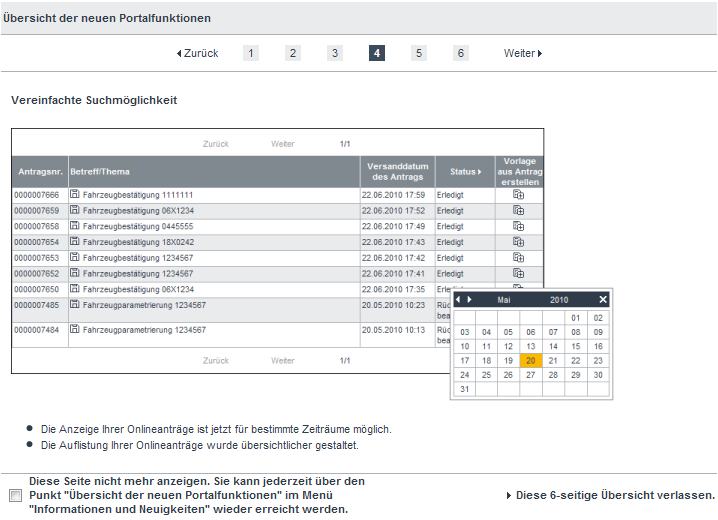Screen dimensions: 718x520
Task: Close the calendar popup
Action: (x=603, y=299)
